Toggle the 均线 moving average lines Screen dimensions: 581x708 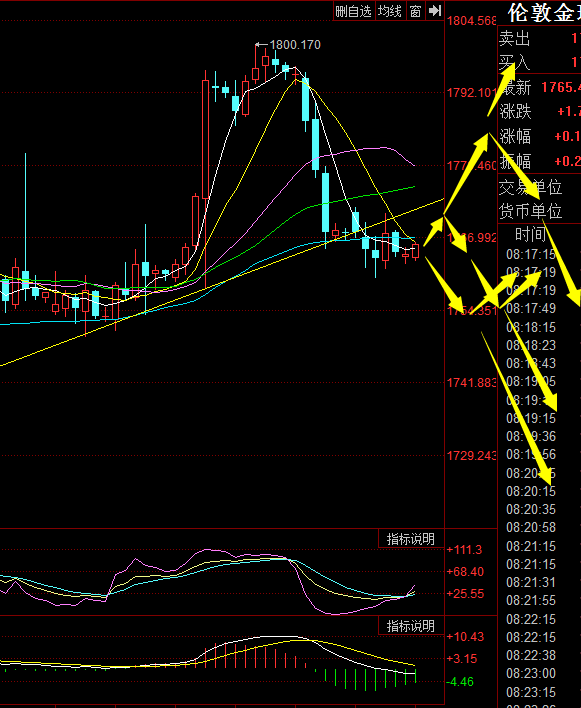coord(390,11)
